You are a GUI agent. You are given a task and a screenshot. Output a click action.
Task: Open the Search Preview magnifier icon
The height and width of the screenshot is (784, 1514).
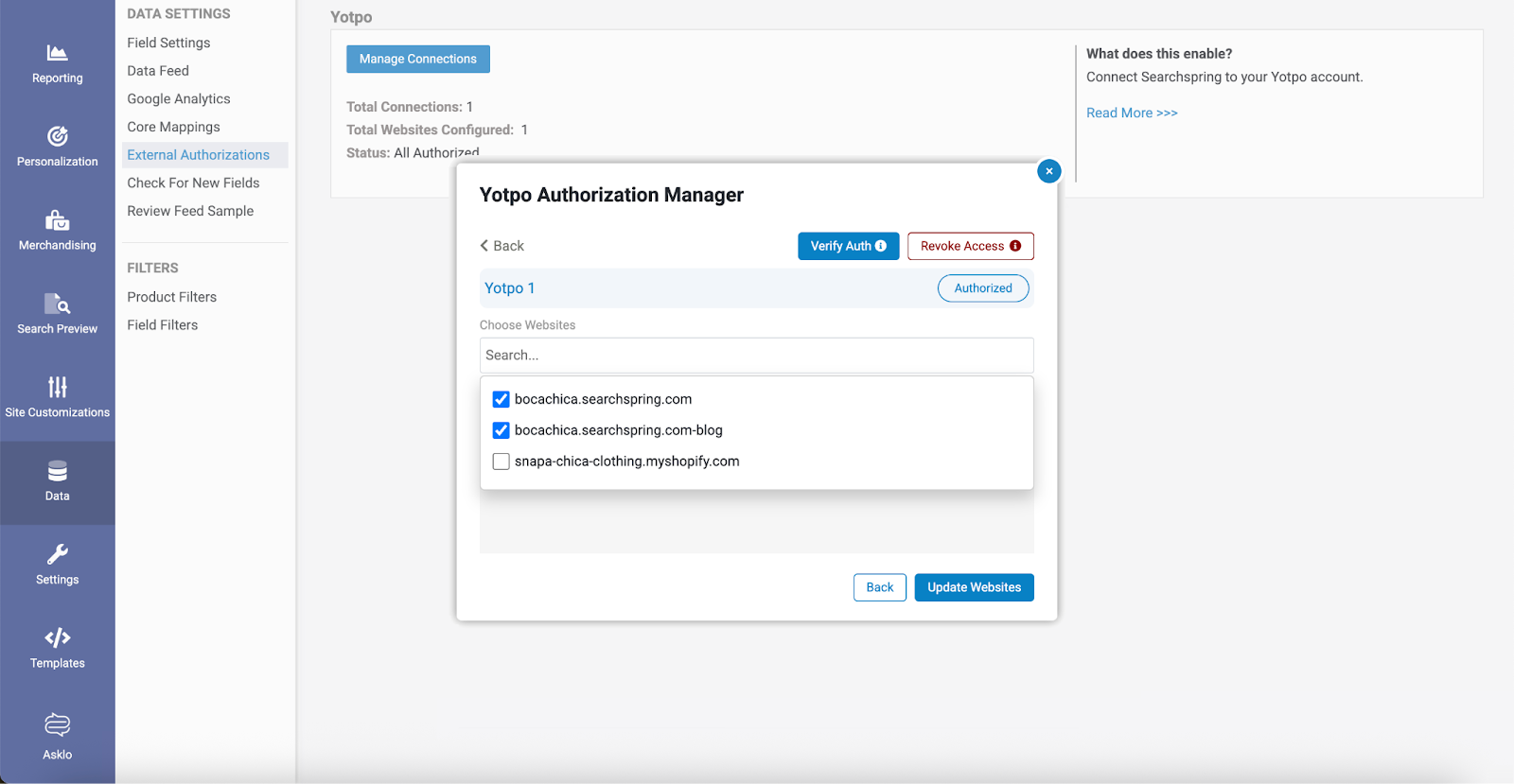pyautogui.click(x=57, y=304)
